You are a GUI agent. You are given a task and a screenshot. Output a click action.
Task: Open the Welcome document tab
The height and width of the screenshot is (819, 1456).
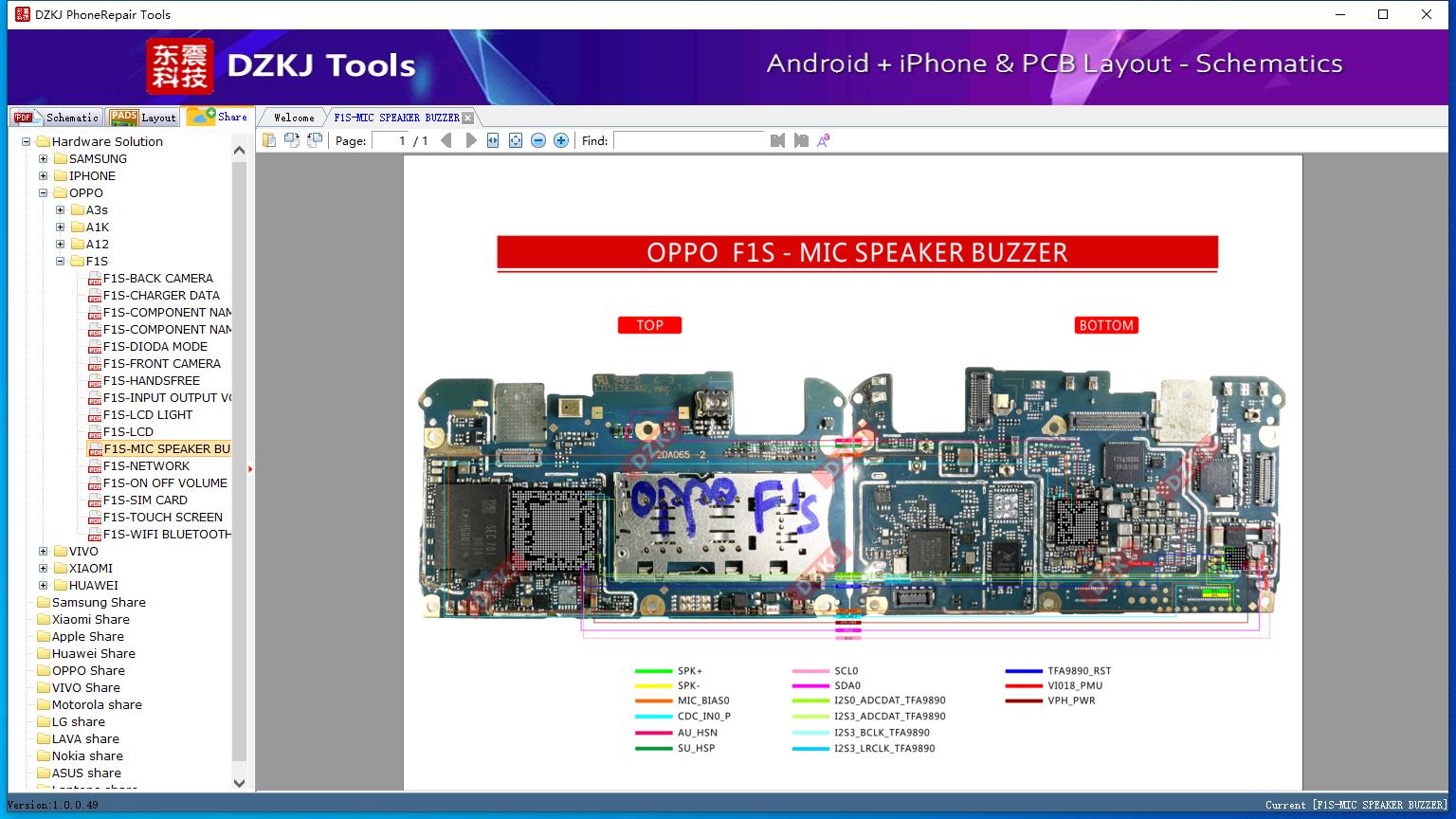293,118
